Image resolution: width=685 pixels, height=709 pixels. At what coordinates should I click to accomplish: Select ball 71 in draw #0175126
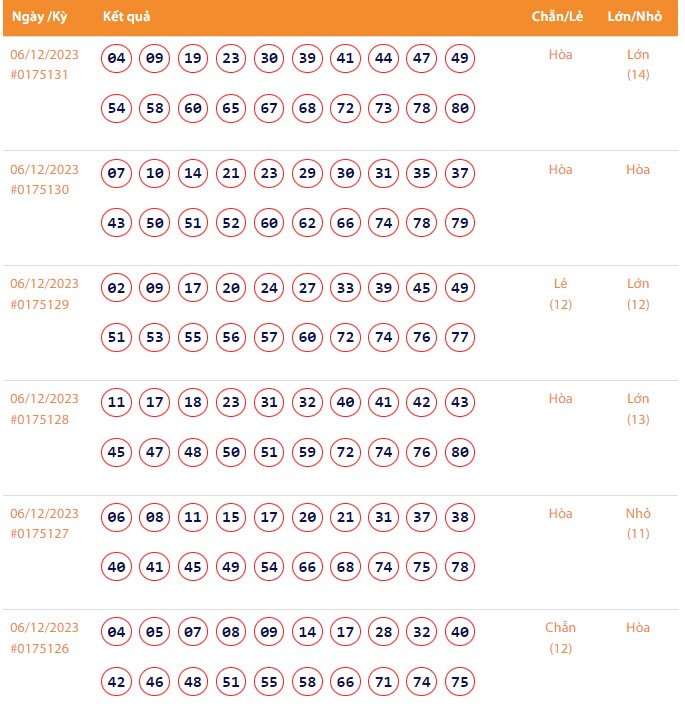(383, 681)
